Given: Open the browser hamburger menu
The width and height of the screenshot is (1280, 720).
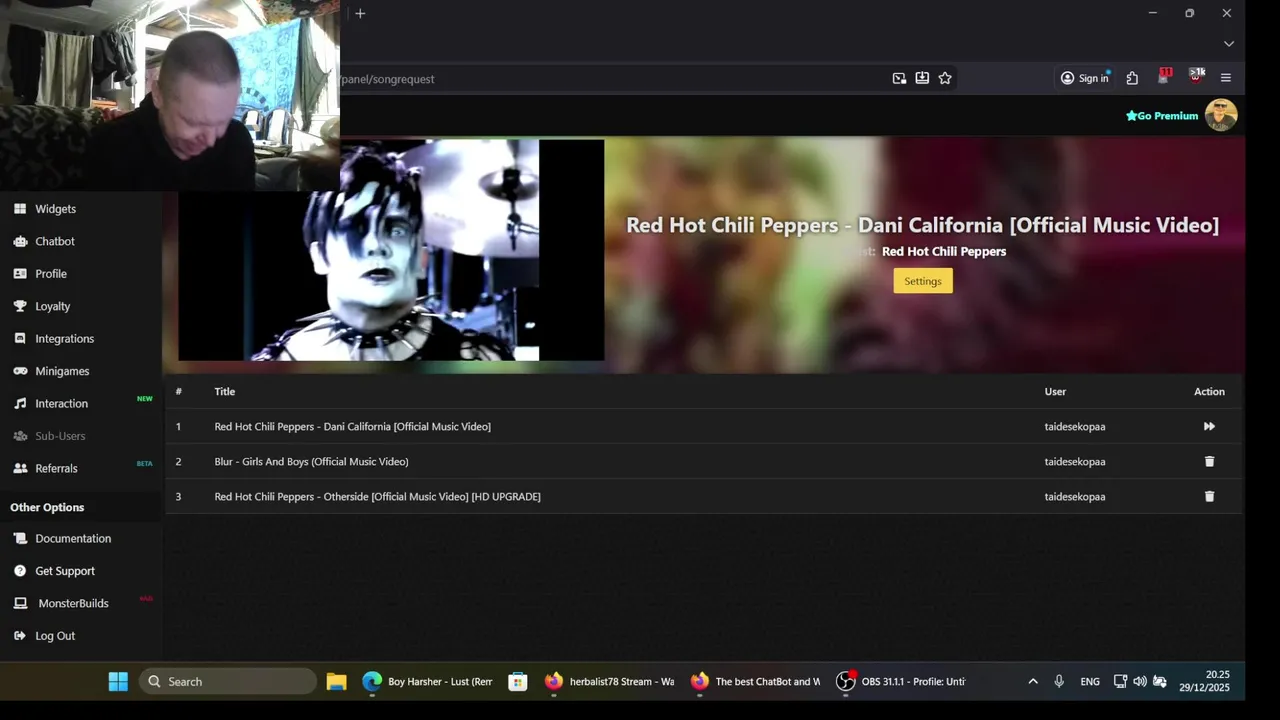Looking at the screenshot, I should pos(1226,78).
